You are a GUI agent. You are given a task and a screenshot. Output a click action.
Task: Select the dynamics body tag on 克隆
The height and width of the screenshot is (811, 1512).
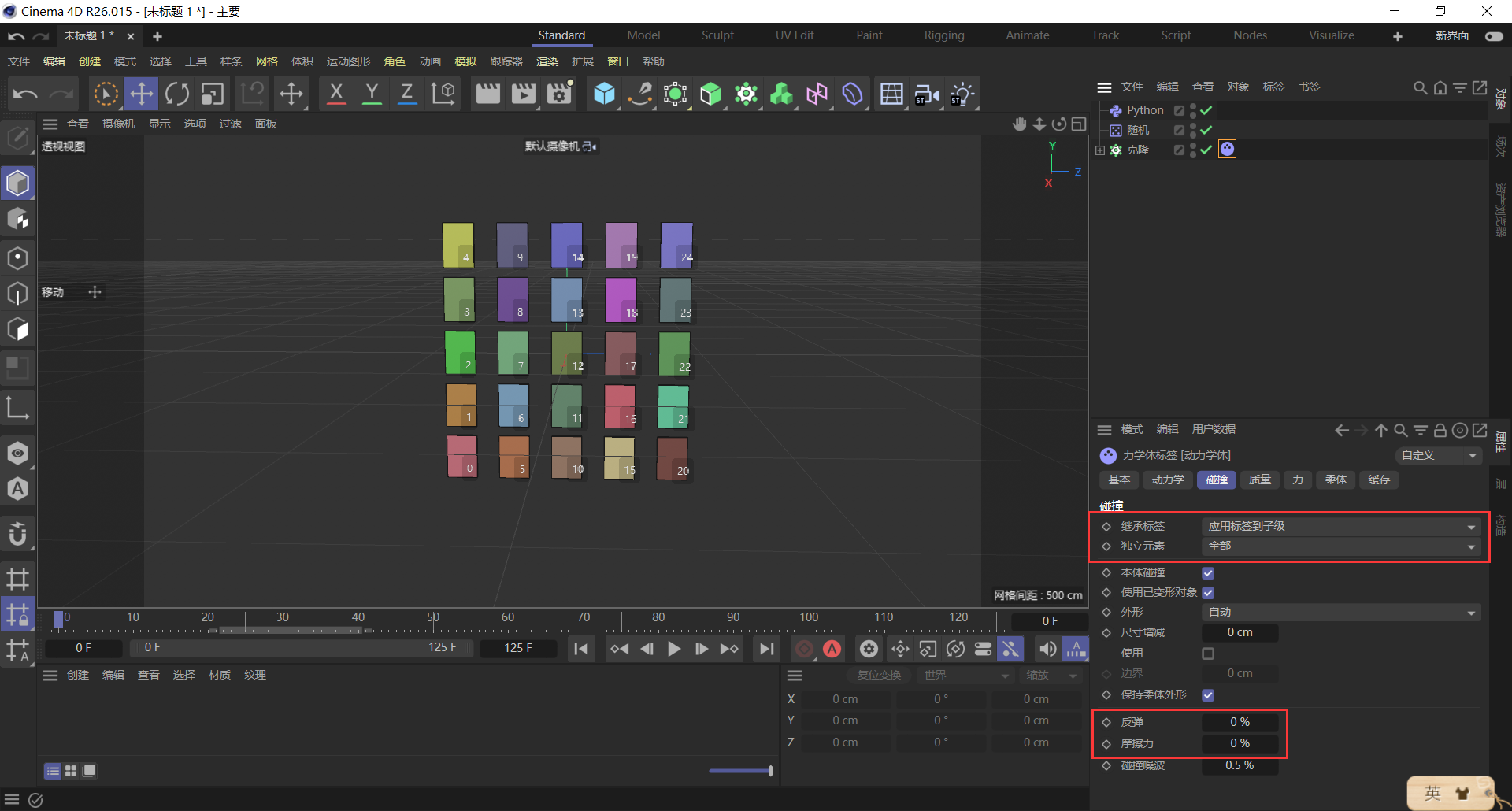[1227, 150]
